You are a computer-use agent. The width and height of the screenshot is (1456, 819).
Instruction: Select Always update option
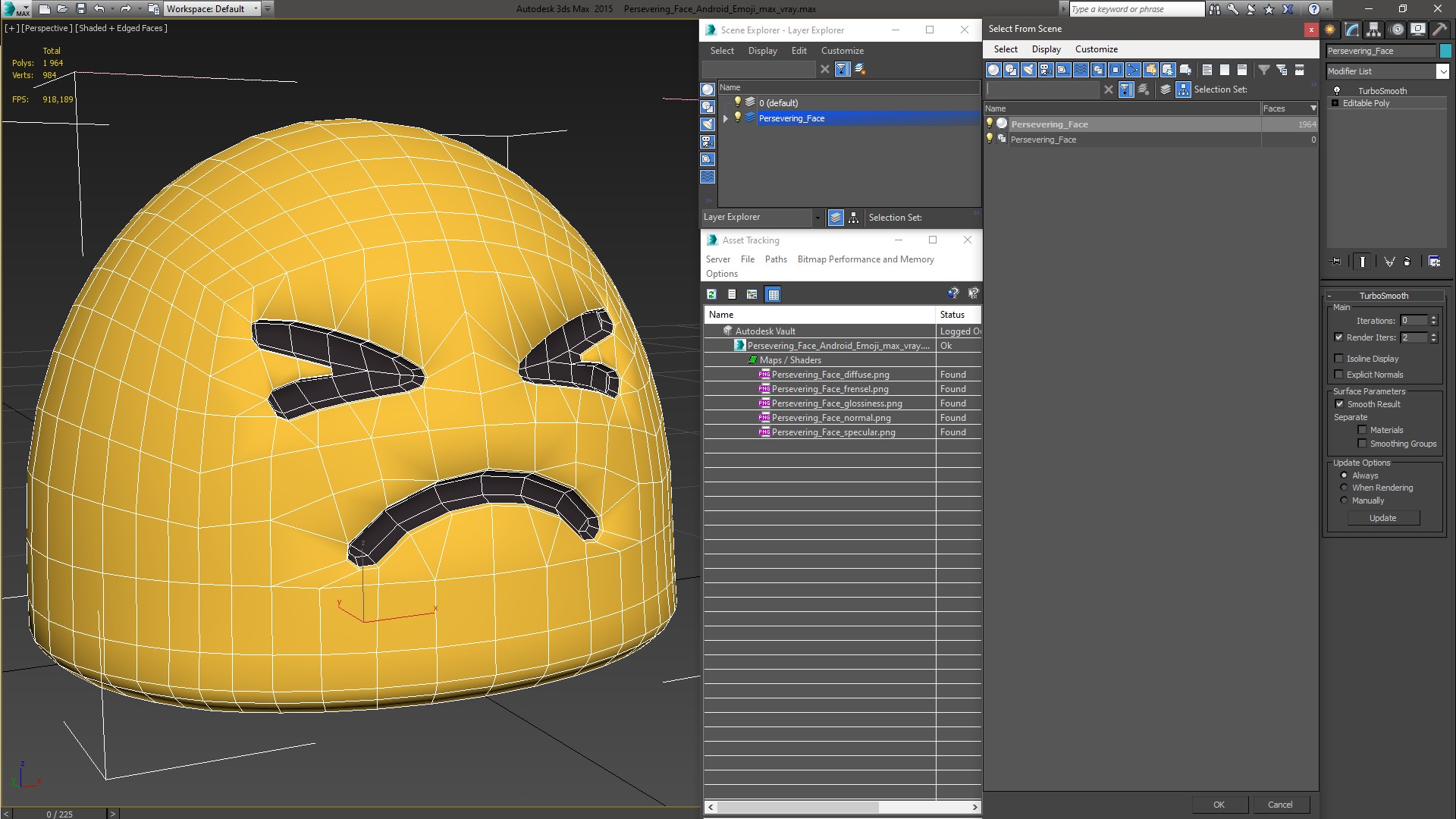pyautogui.click(x=1344, y=475)
